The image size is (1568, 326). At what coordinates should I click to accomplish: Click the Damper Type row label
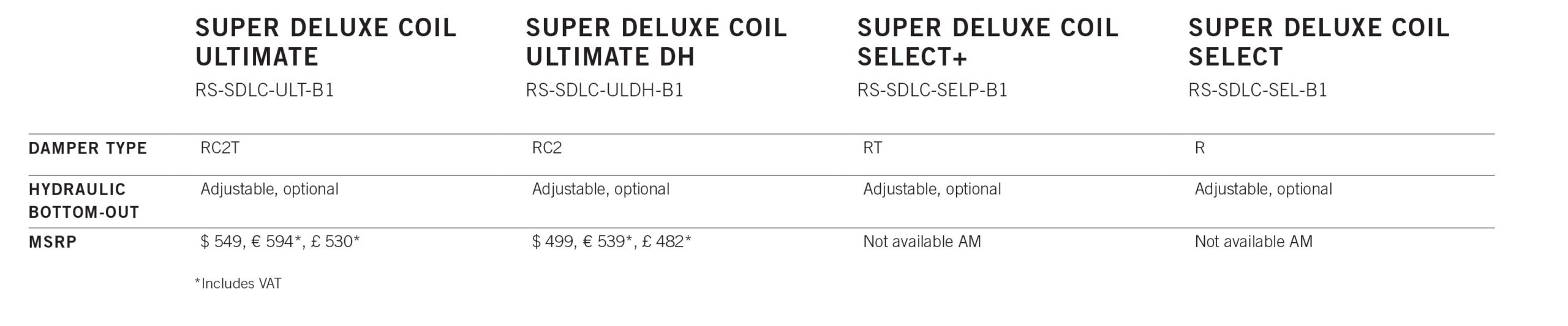(88, 149)
